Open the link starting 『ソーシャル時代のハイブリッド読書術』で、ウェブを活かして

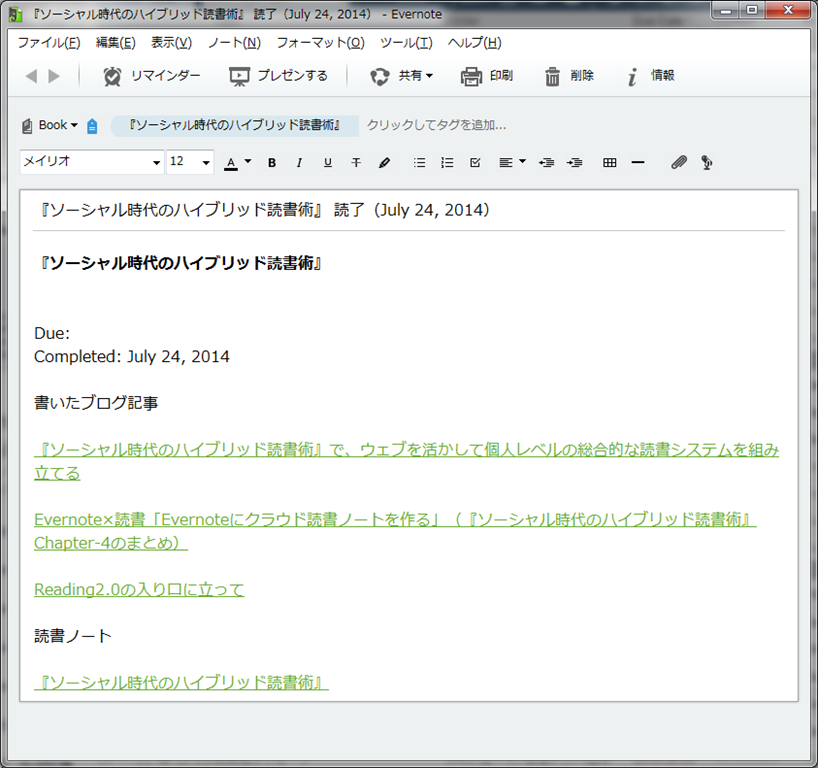[406, 462]
